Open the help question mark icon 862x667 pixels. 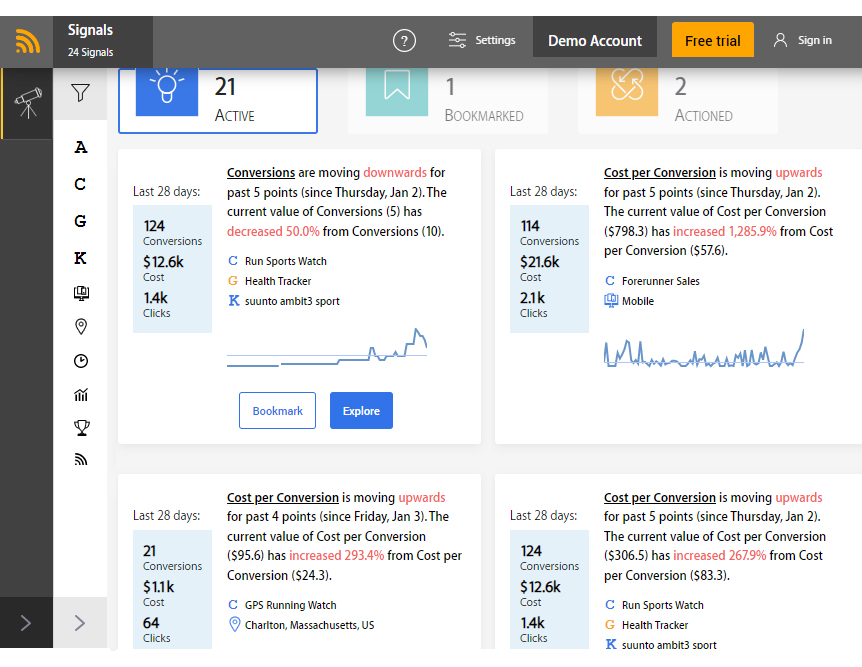[x=404, y=41]
